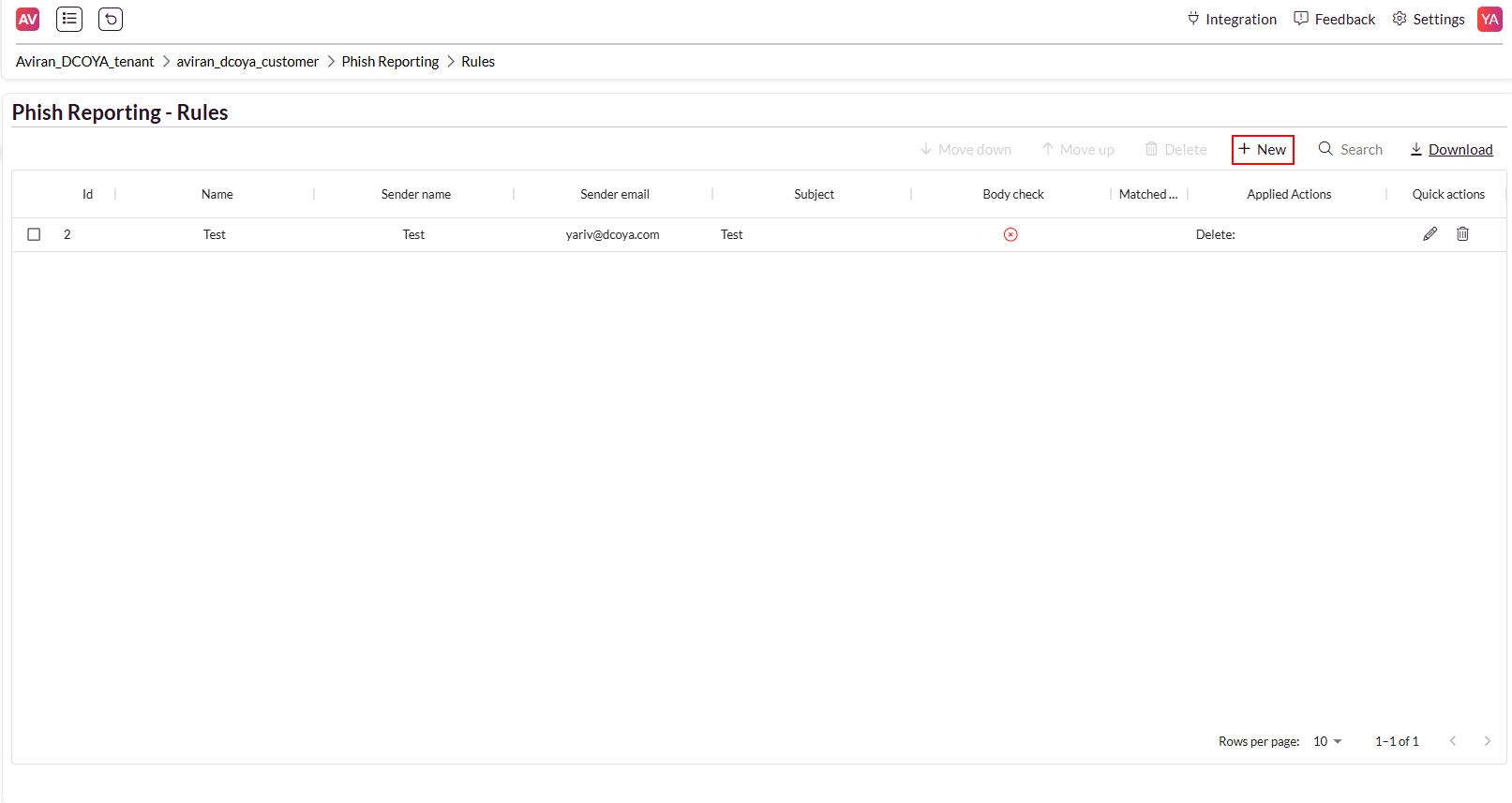Sort by Sender email column header
This screenshot has height=803, width=1512.
(614, 194)
